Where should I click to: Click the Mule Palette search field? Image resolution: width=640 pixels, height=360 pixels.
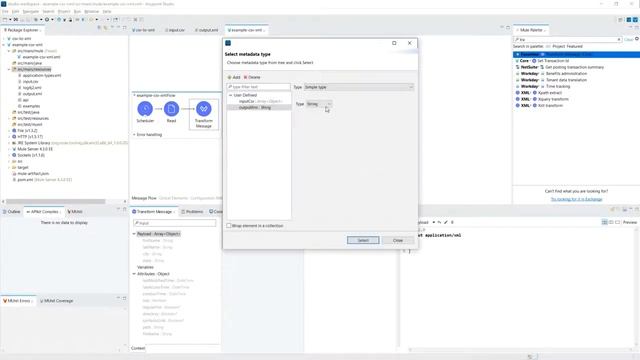click(x=567, y=40)
